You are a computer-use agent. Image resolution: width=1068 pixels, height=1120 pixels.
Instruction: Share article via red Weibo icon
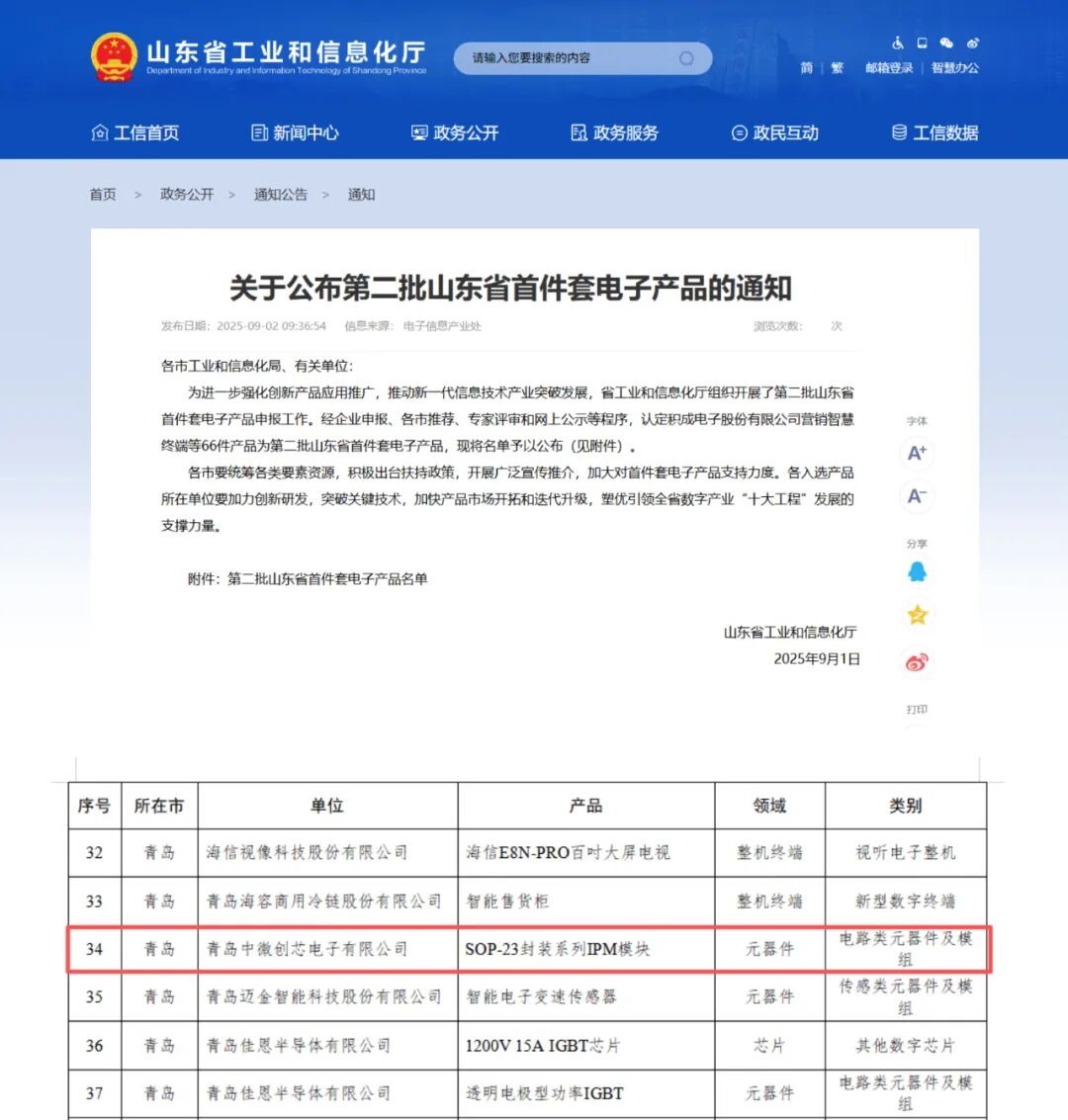click(917, 661)
